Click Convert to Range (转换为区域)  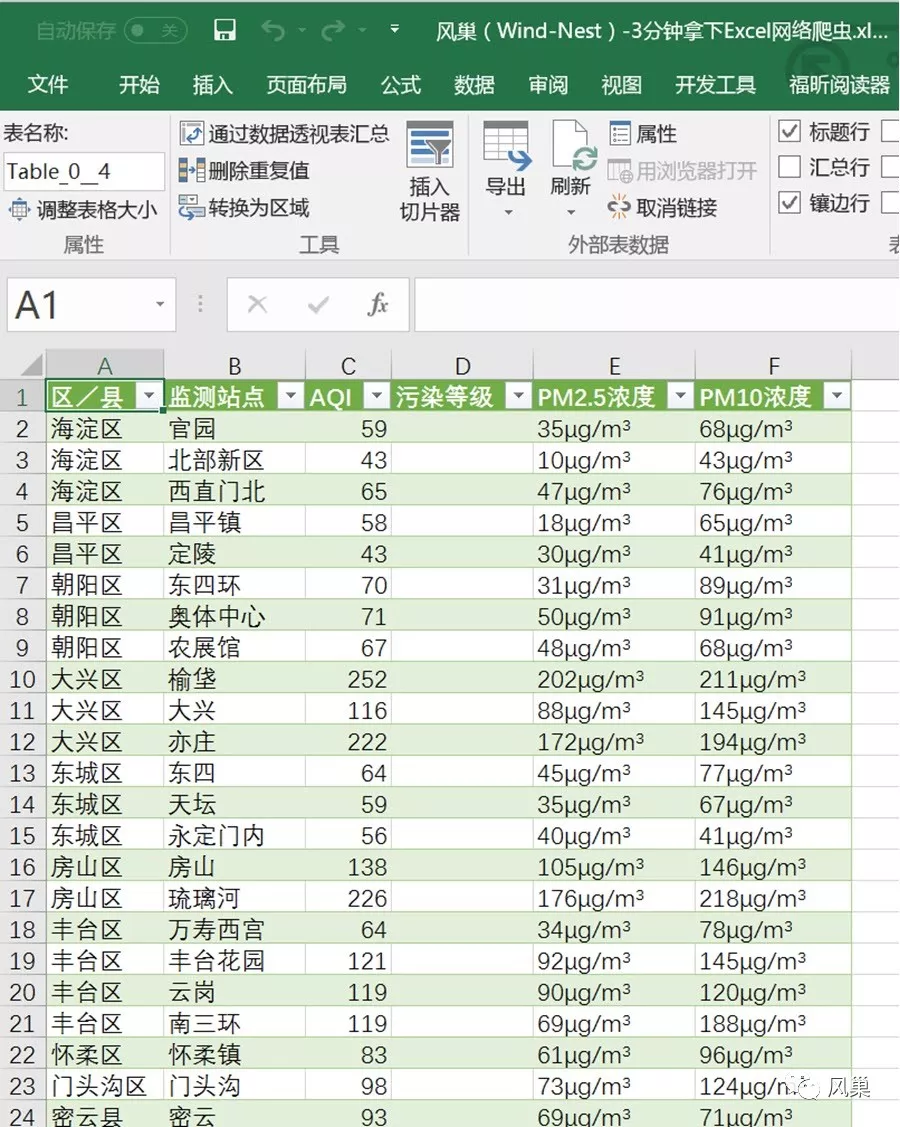[x=244, y=208]
